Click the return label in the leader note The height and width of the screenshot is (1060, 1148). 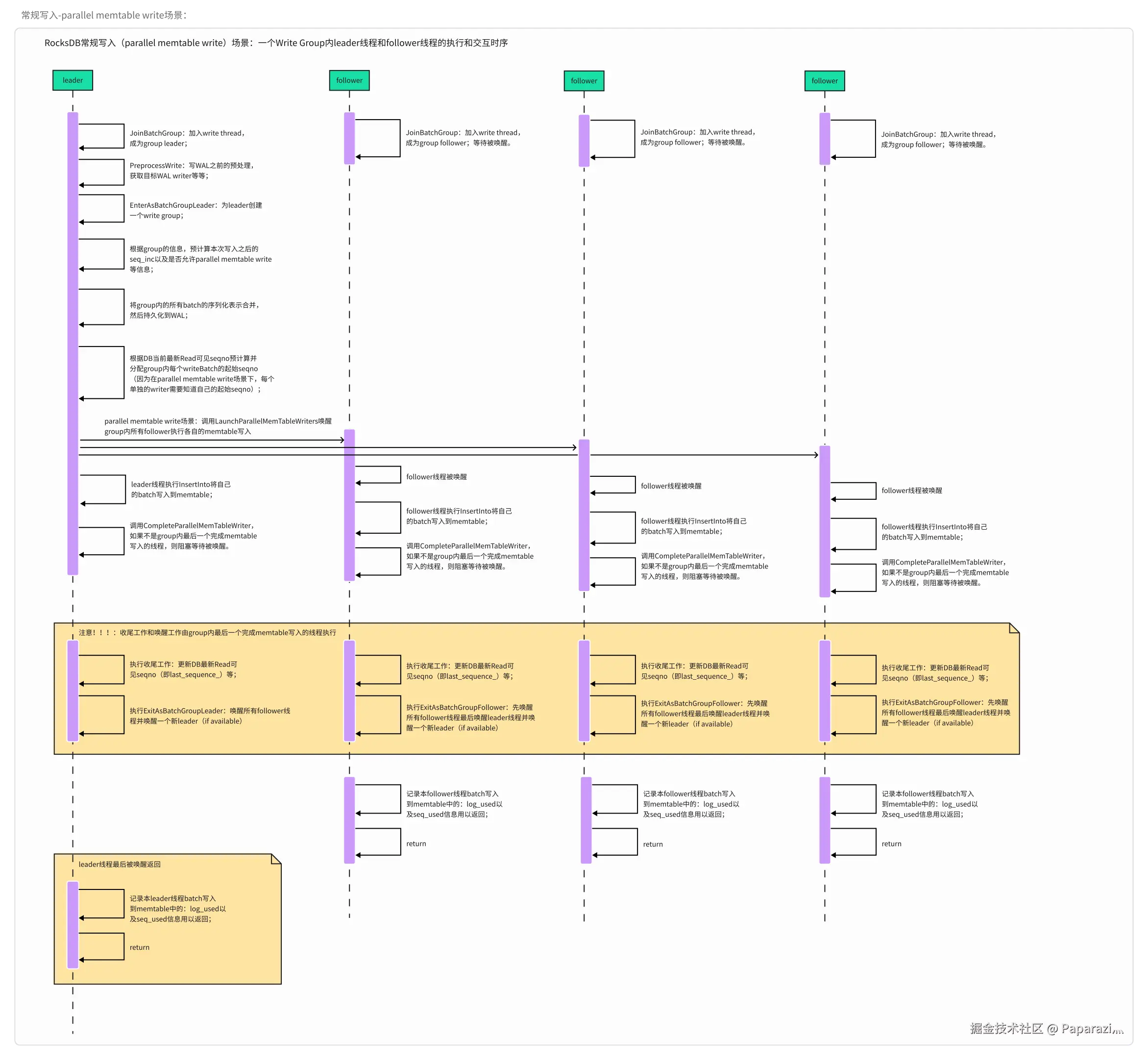pyautogui.click(x=139, y=948)
